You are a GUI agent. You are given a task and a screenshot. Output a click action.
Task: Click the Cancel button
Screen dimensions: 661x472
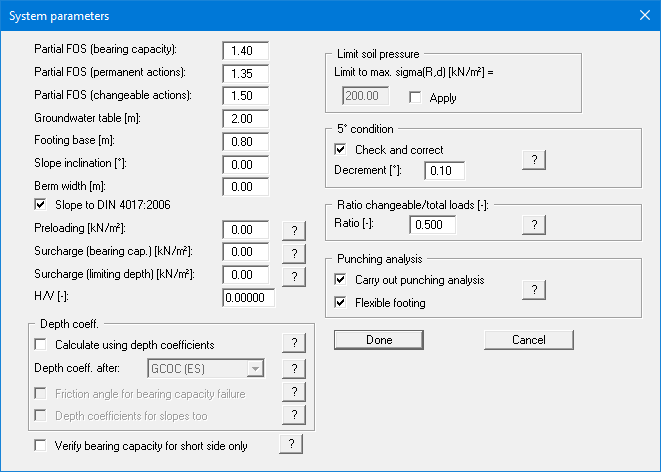click(528, 340)
